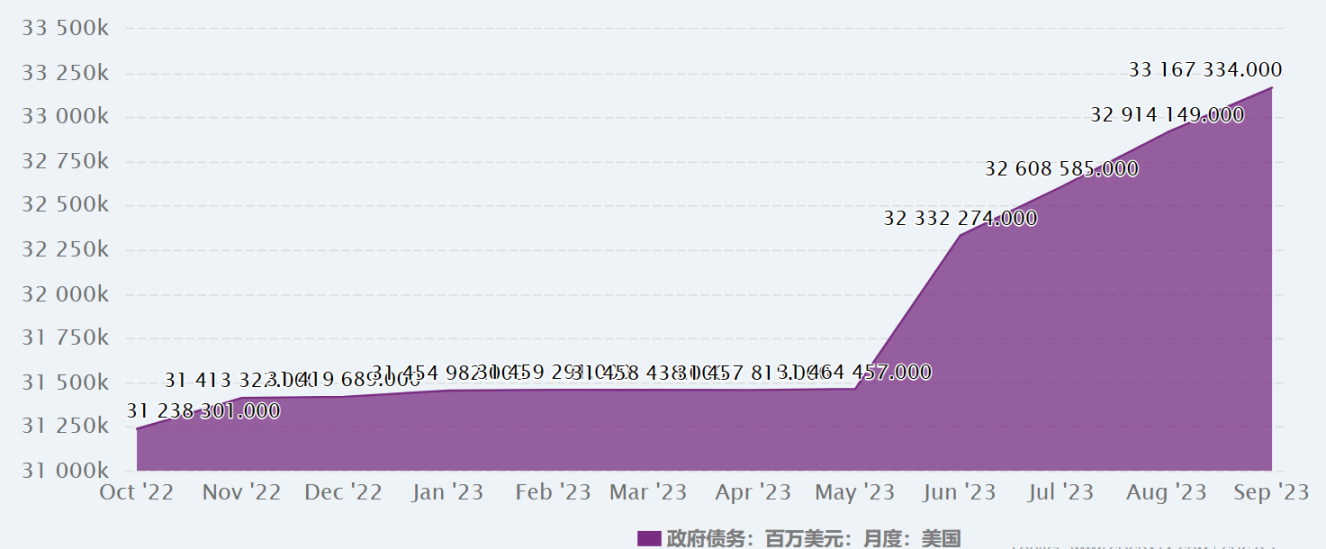Select the Jan '23 axis label
Image resolution: width=1326 pixels, height=549 pixels.
tap(447, 492)
